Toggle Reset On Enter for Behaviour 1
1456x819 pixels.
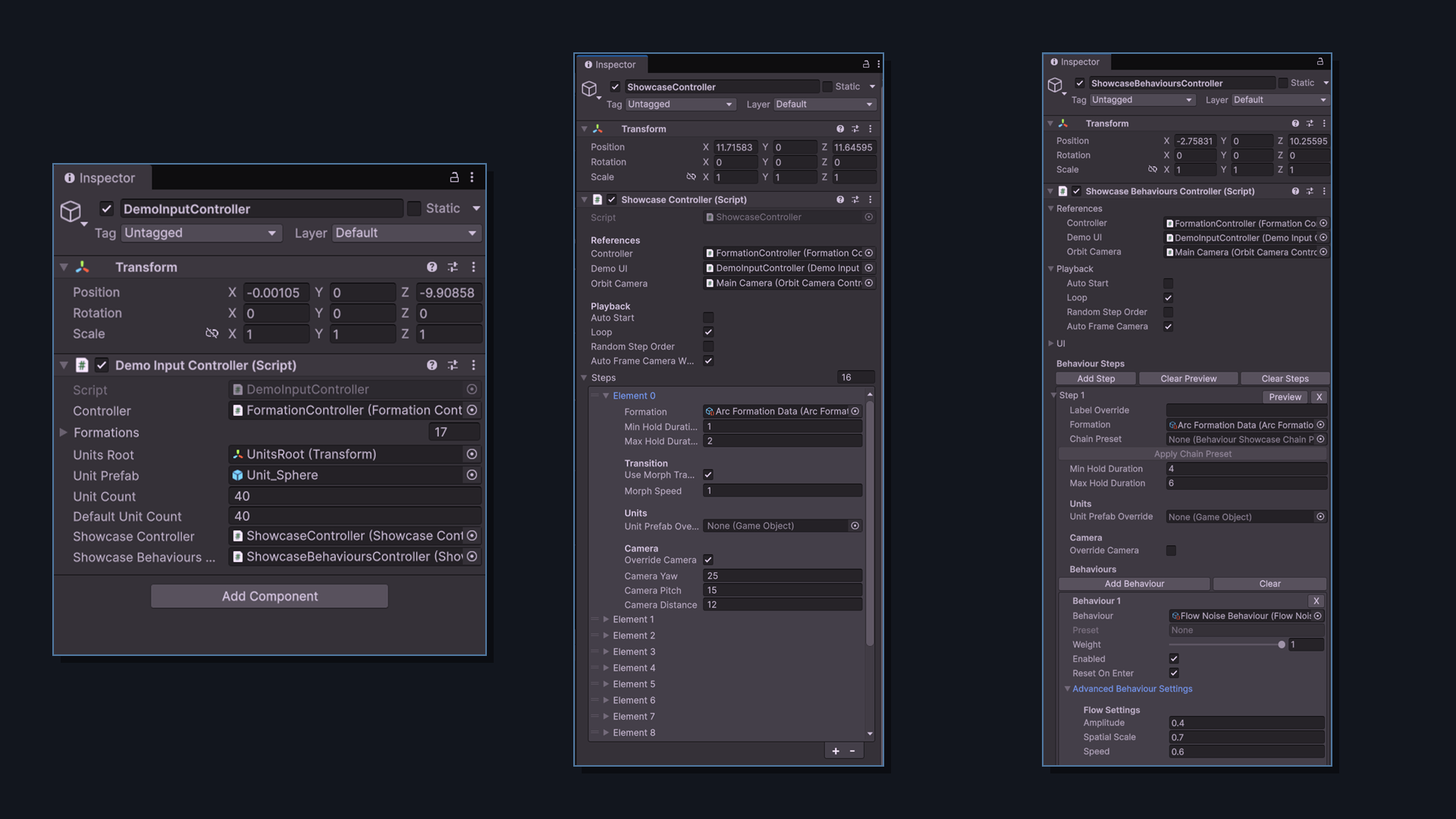[1174, 673]
